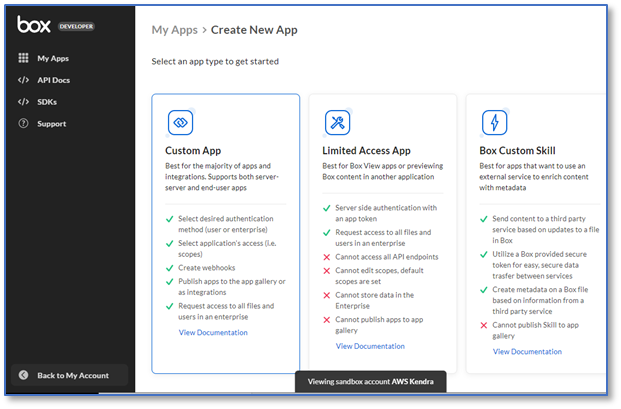This screenshot has height=409, width=621.
Task: Open API Docs from the sidebar
Action: 53,80
